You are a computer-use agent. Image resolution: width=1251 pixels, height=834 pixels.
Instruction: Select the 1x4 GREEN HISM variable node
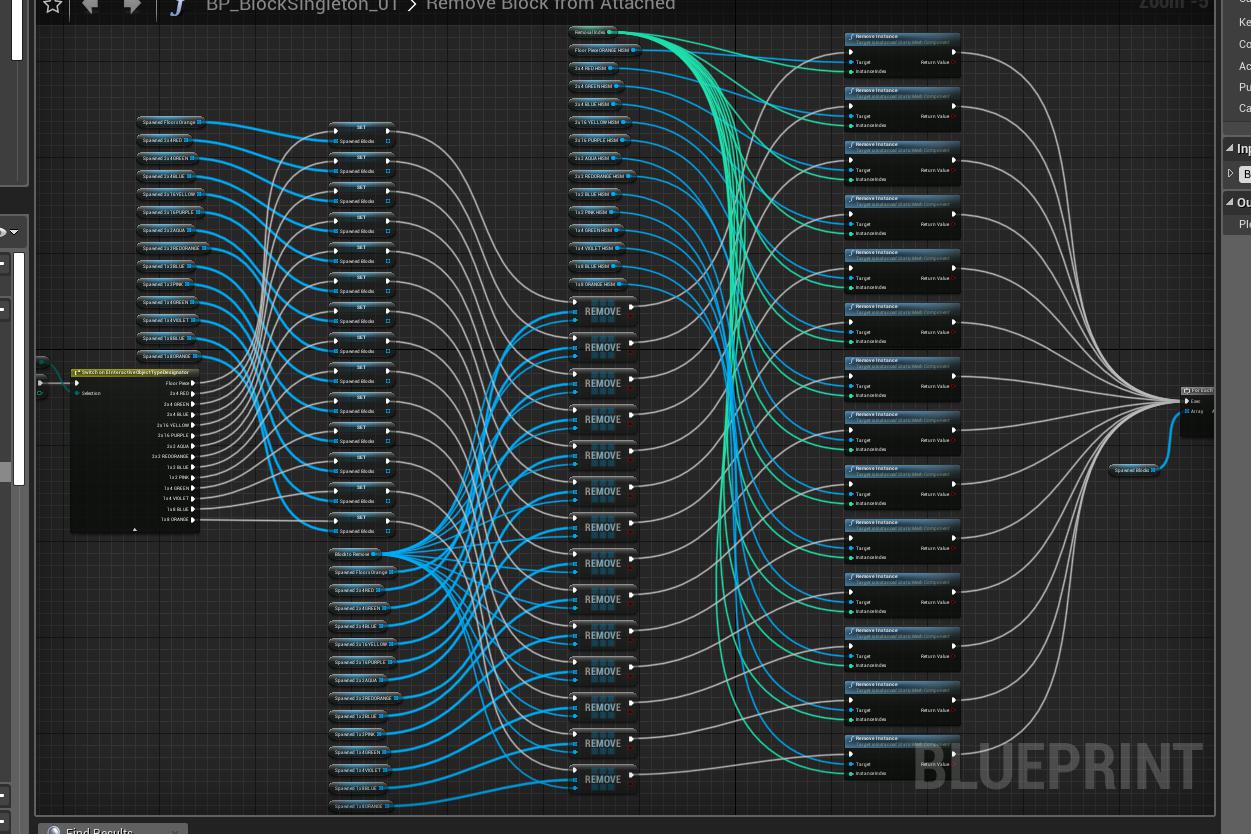pos(595,230)
